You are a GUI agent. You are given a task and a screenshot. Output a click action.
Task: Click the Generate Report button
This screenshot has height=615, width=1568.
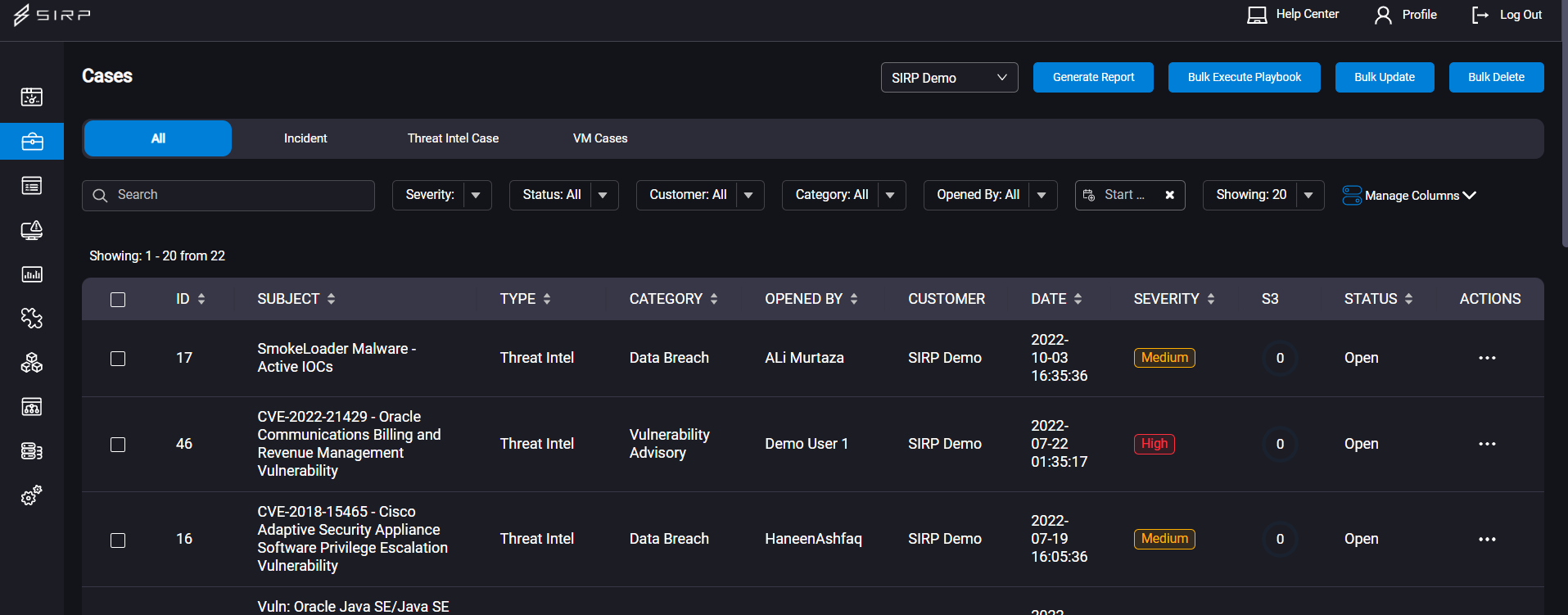click(x=1093, y=77)
